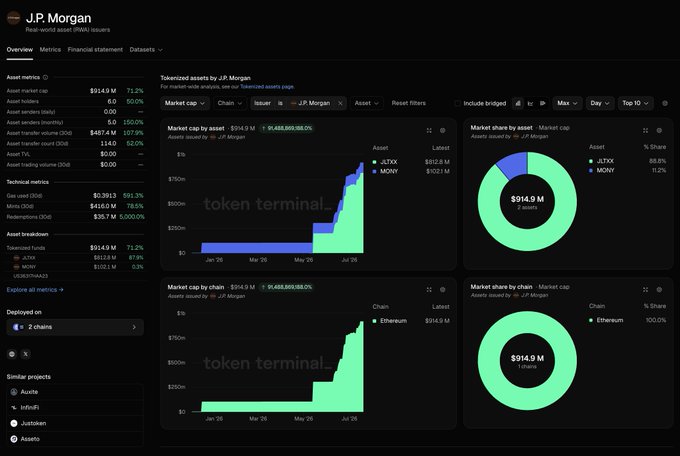The width and height of the screenshot is (680, 456).
Task: Click the J.P. Morgan logo in the page header
Action: 13,18
